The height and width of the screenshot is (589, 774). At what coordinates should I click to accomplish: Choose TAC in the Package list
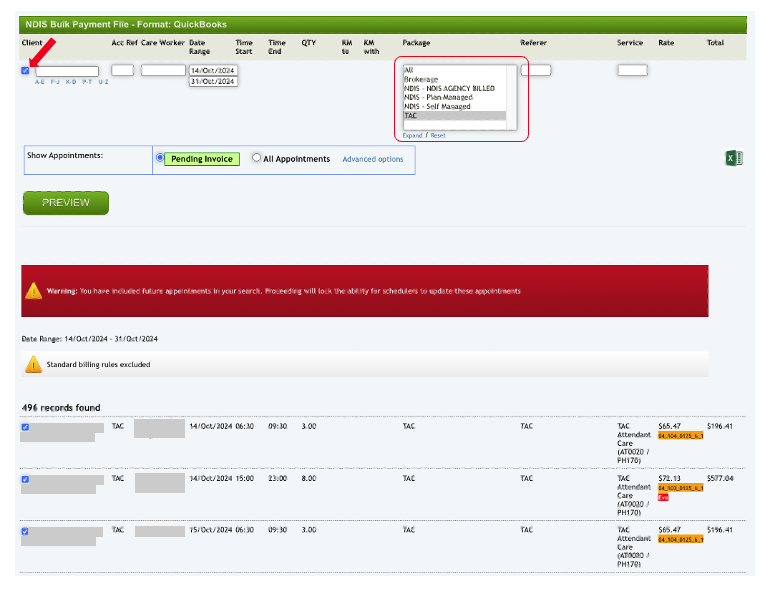point(455,116)
